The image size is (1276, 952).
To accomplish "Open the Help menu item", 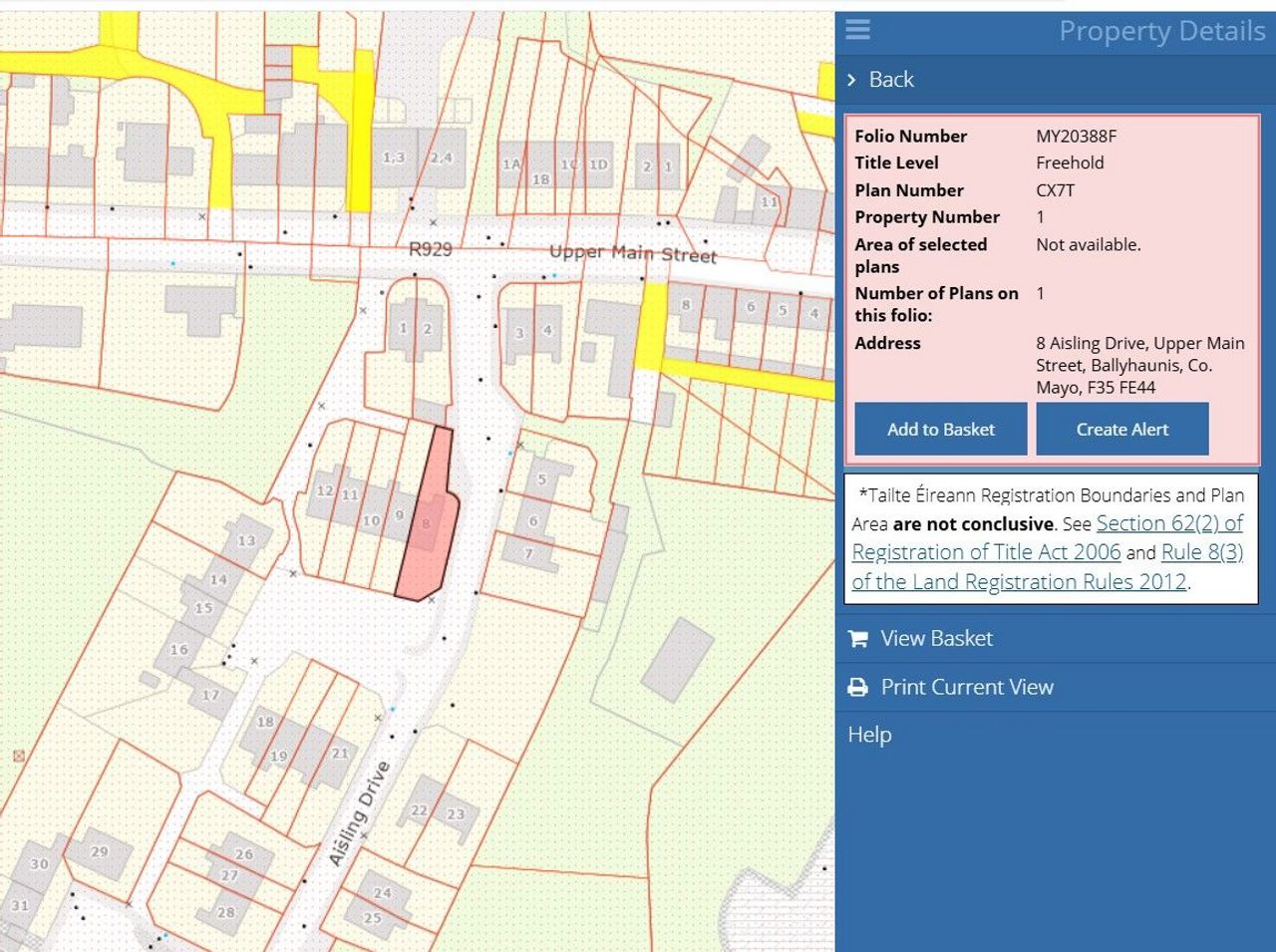I will pyautogui.click(x=869, y=735).
